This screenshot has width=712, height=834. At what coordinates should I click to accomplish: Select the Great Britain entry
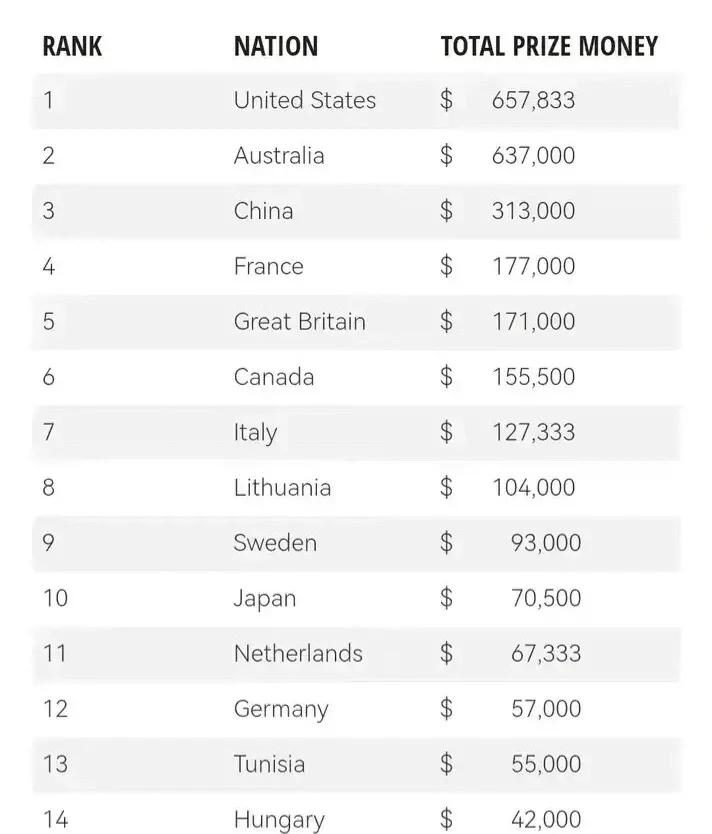click(299, 321)
